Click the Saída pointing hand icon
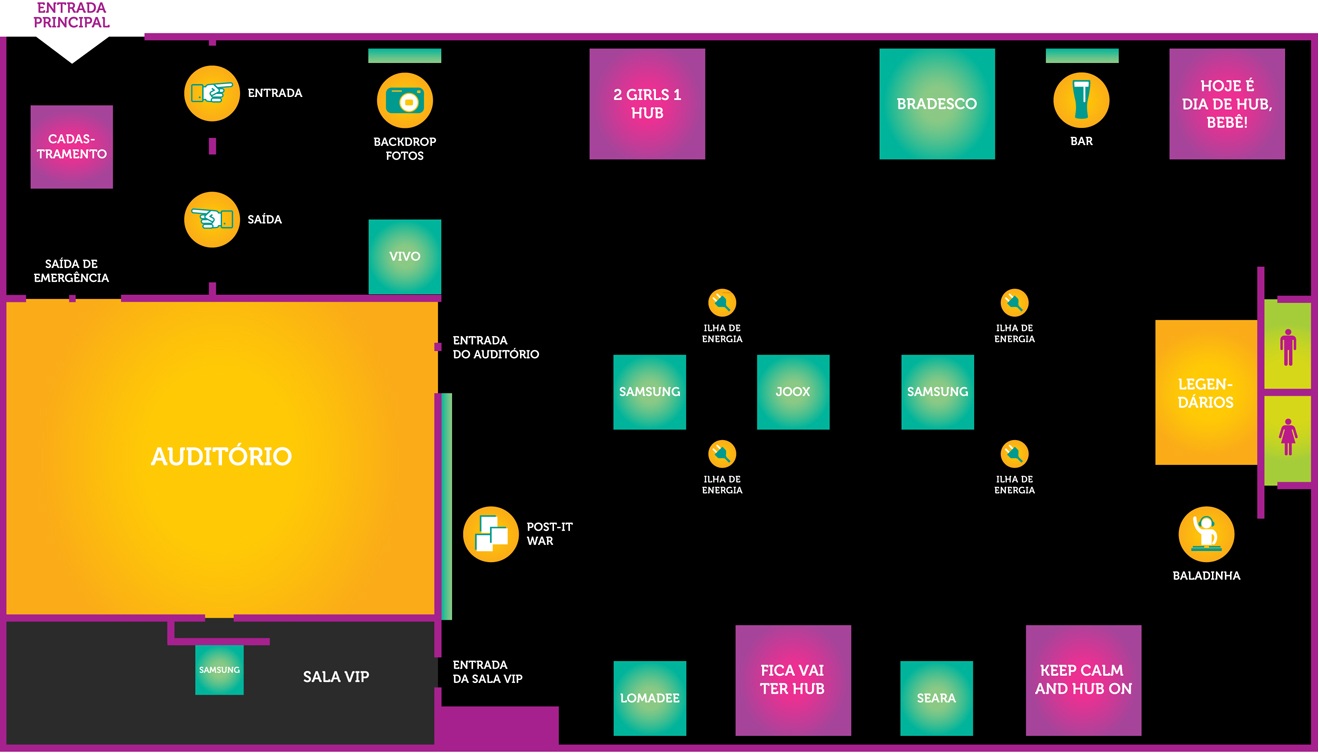Screen dimensions: 1319x753 [212, 219]
